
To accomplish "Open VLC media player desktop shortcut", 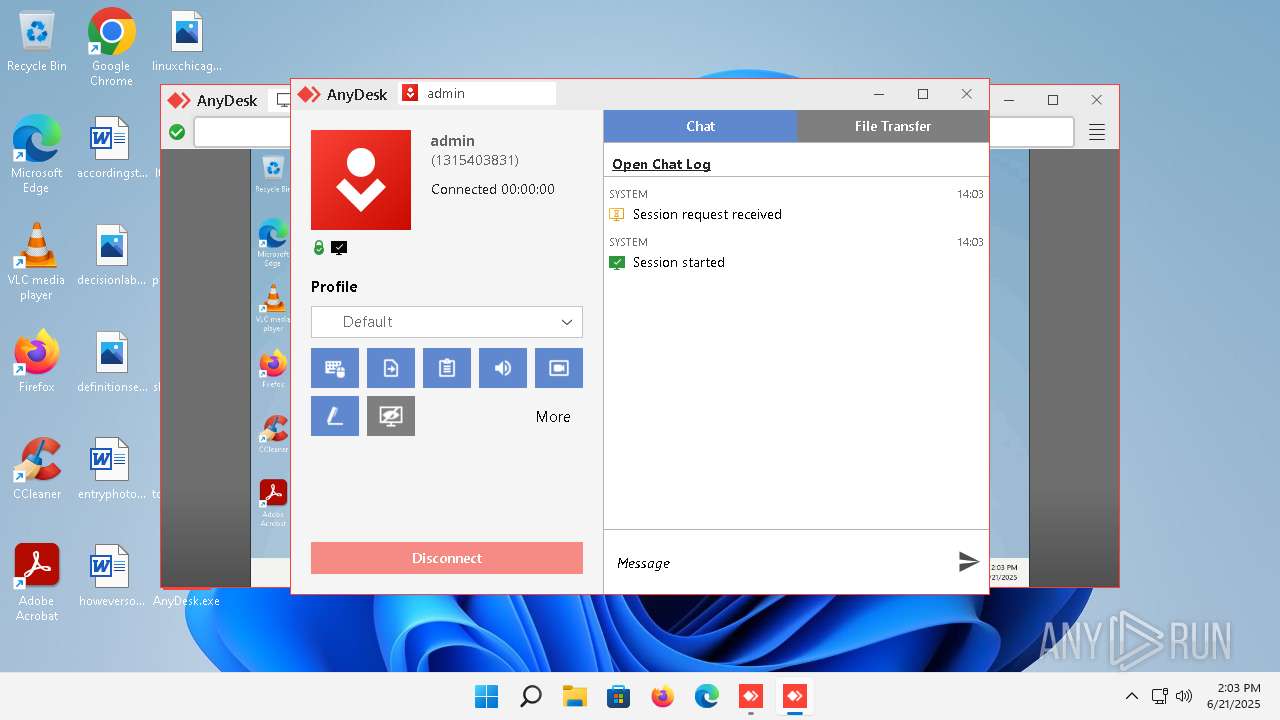I will point(37,261).
